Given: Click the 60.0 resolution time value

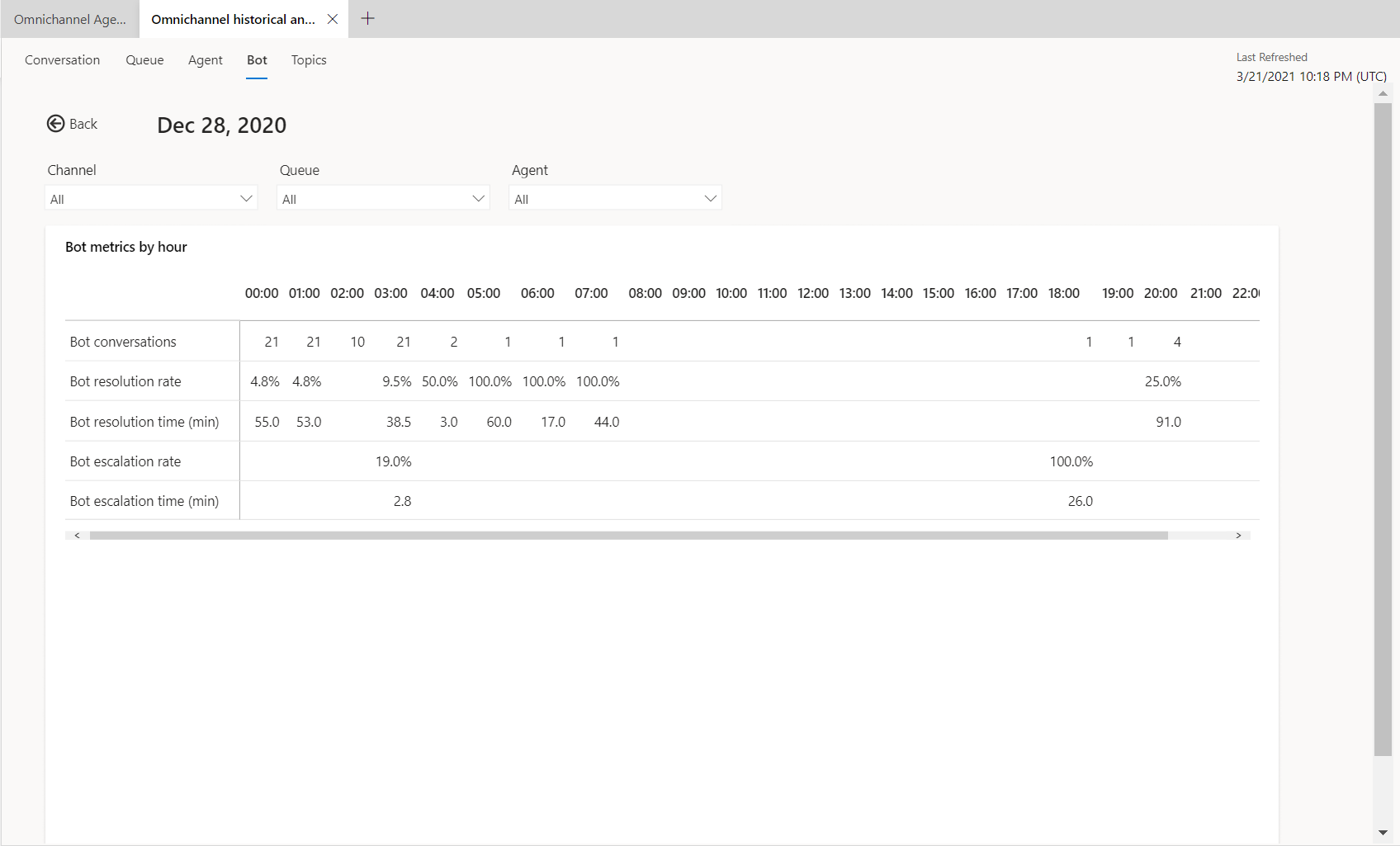Looking at the screenshot, I should click(x=499, y=422).
